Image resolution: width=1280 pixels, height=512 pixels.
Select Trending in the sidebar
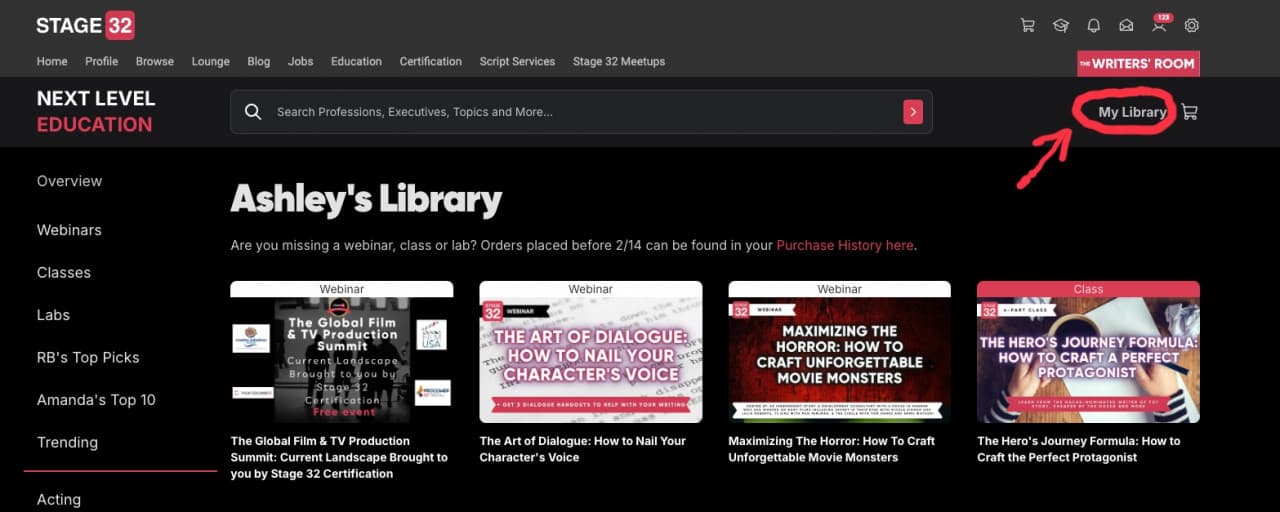click(67, 442)
